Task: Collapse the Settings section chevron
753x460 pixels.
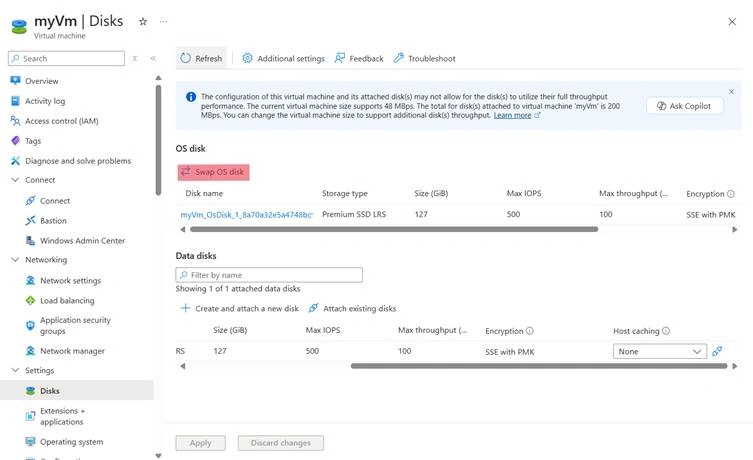Action: [15, 370]
